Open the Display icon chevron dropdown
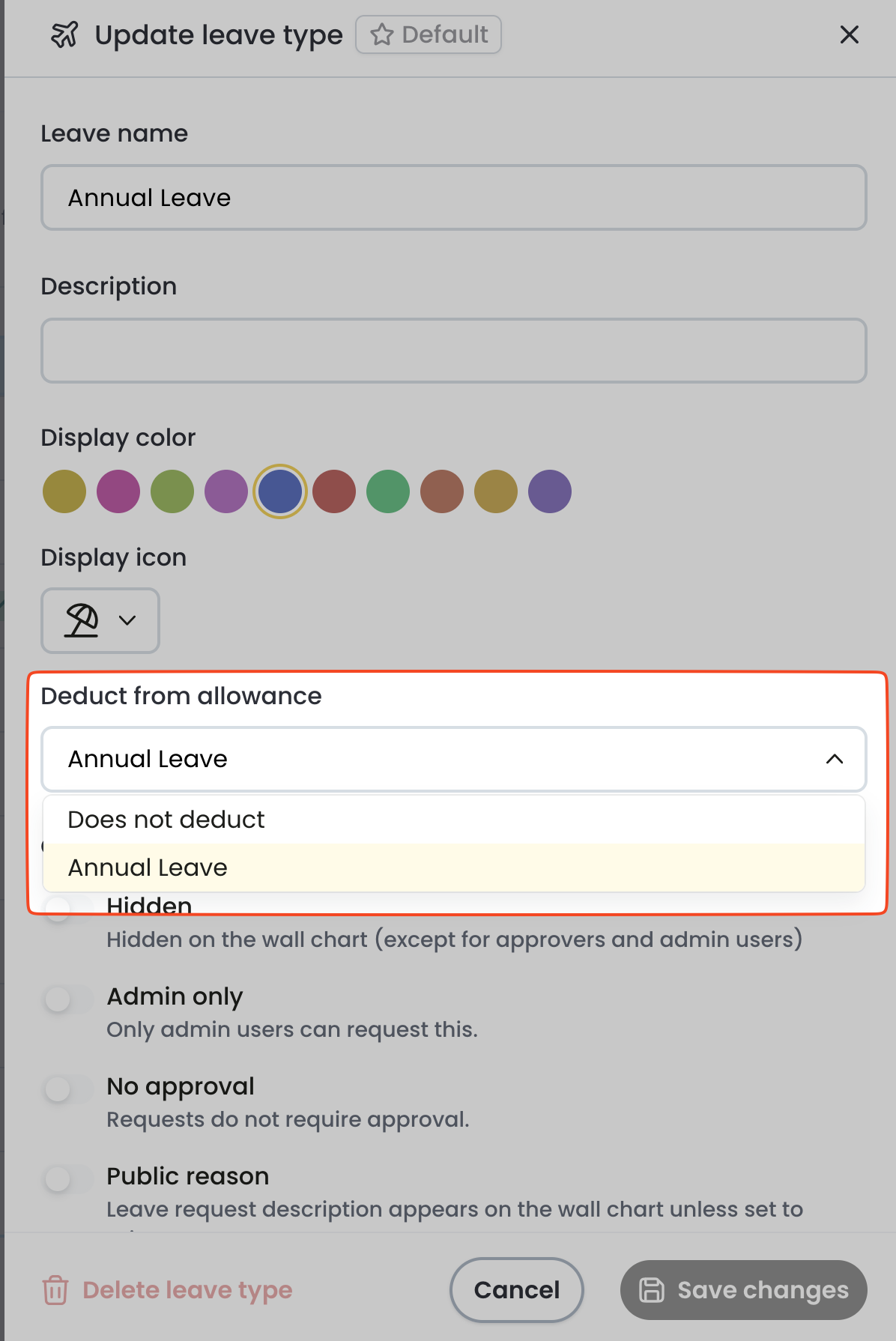 pyautogui.click(x=127, y=620)
